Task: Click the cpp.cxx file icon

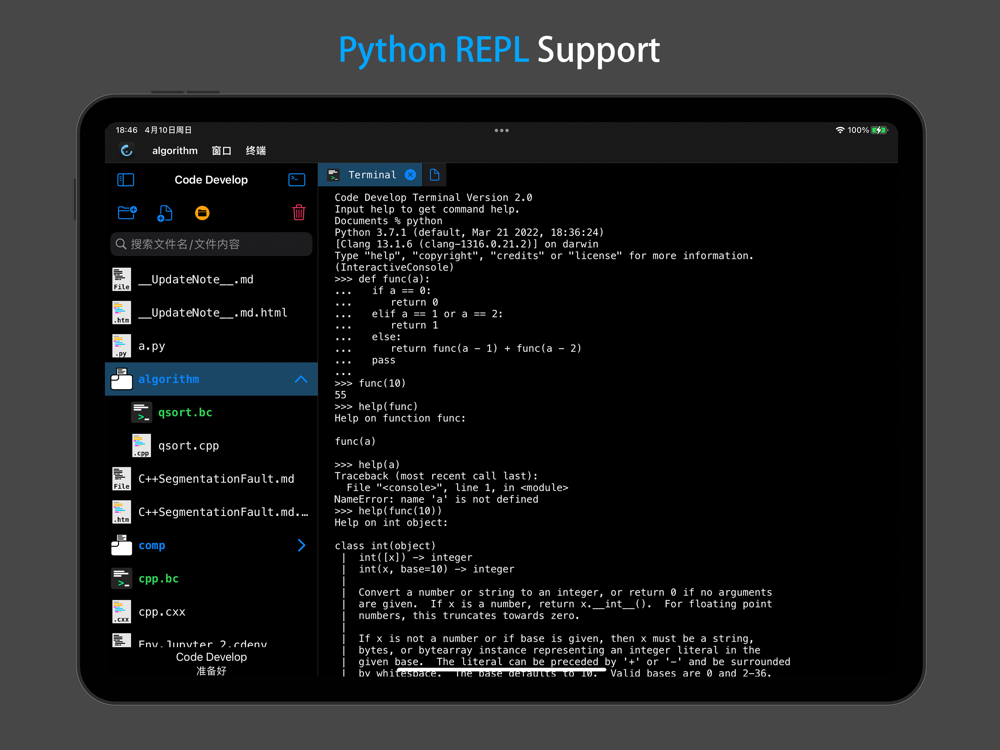Action: pyautogui.click(x=121, y=612)
